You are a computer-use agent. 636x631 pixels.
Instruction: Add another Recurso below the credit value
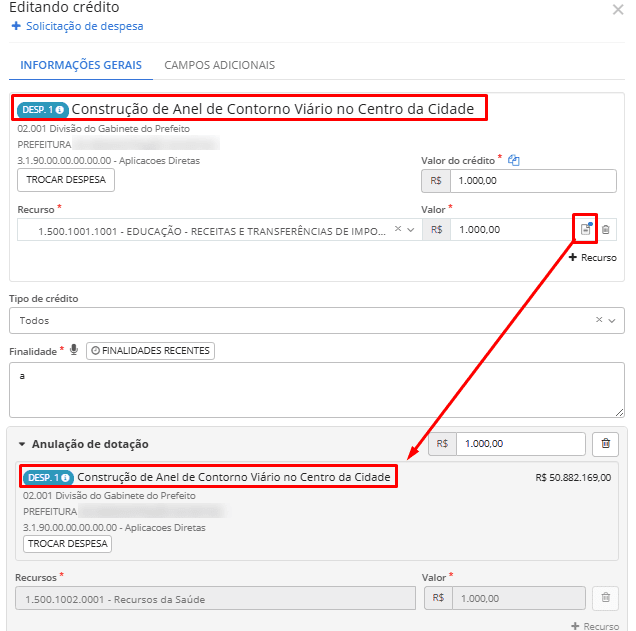point(592,257)
